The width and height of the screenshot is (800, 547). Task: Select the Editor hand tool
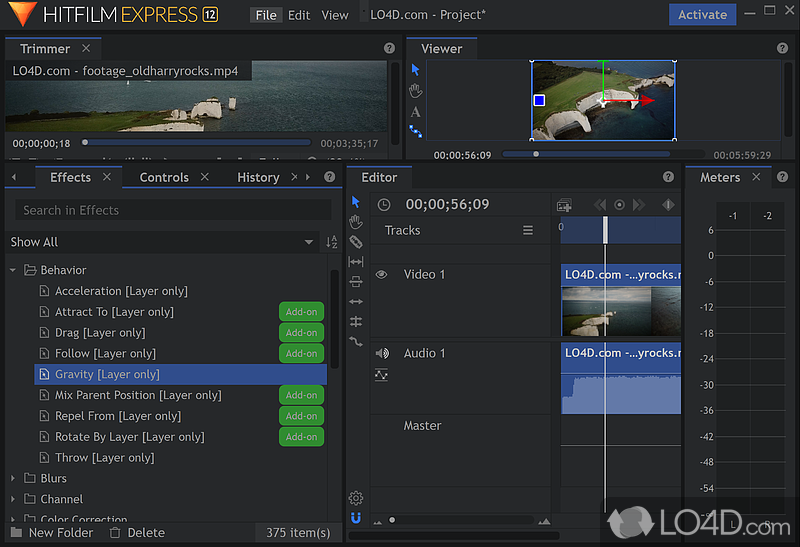coord(356,222)
